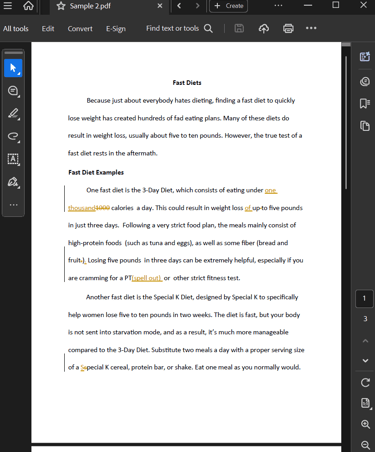The width and height of the screenshot is (375, 452).
Task: Go to the next tab arrow
Action: click(x=197, y=6)
